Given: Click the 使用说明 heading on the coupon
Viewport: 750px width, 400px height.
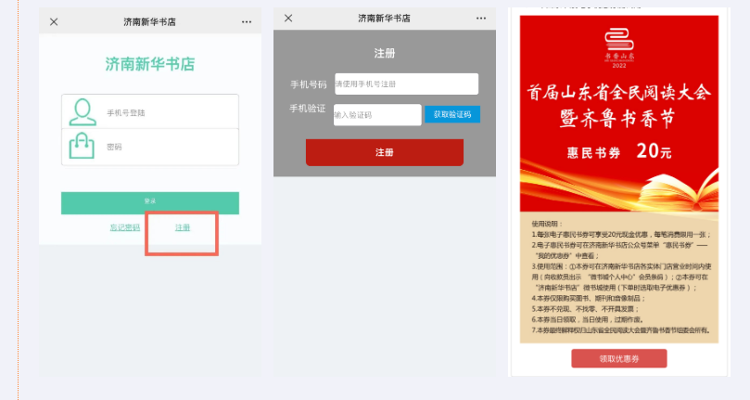Looking at the screenshot, I should coord(547,223).
